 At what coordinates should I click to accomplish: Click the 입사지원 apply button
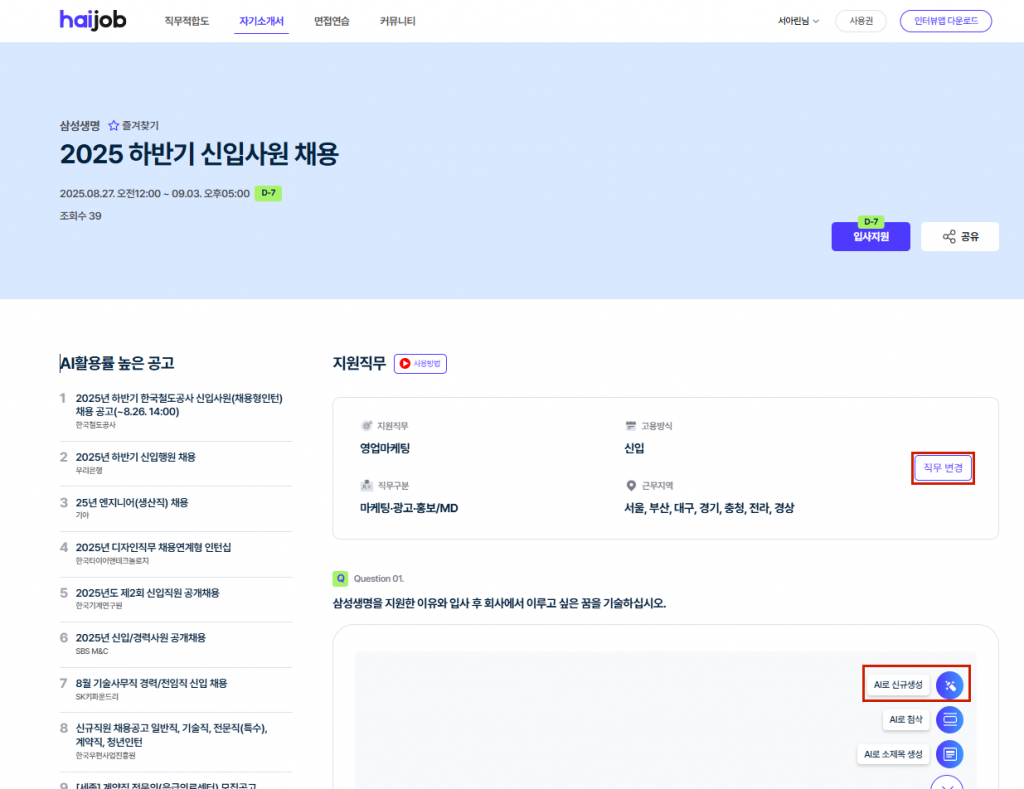pos(871,236)
